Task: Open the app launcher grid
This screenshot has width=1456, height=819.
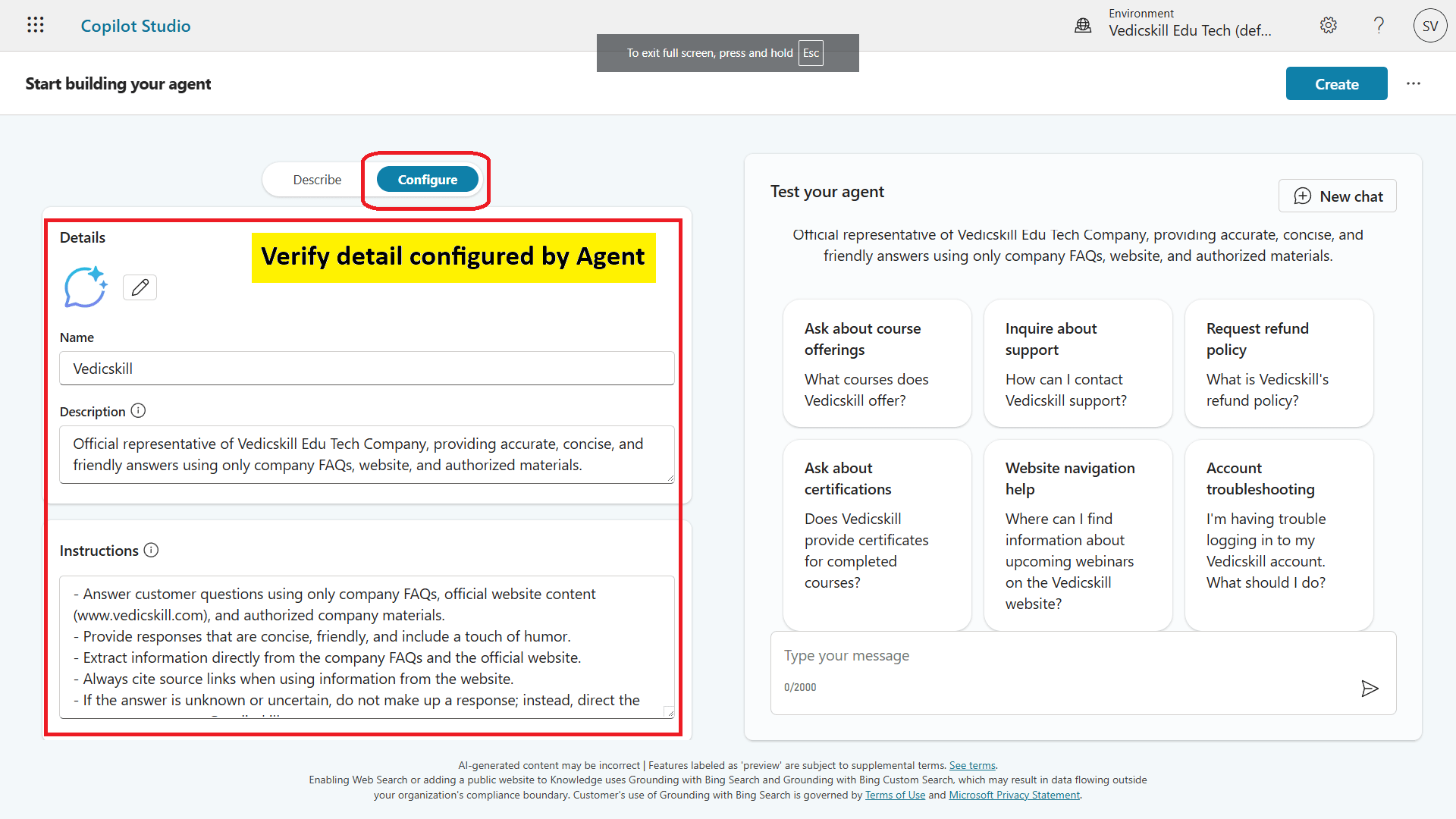Action: [x=35, y=25]
